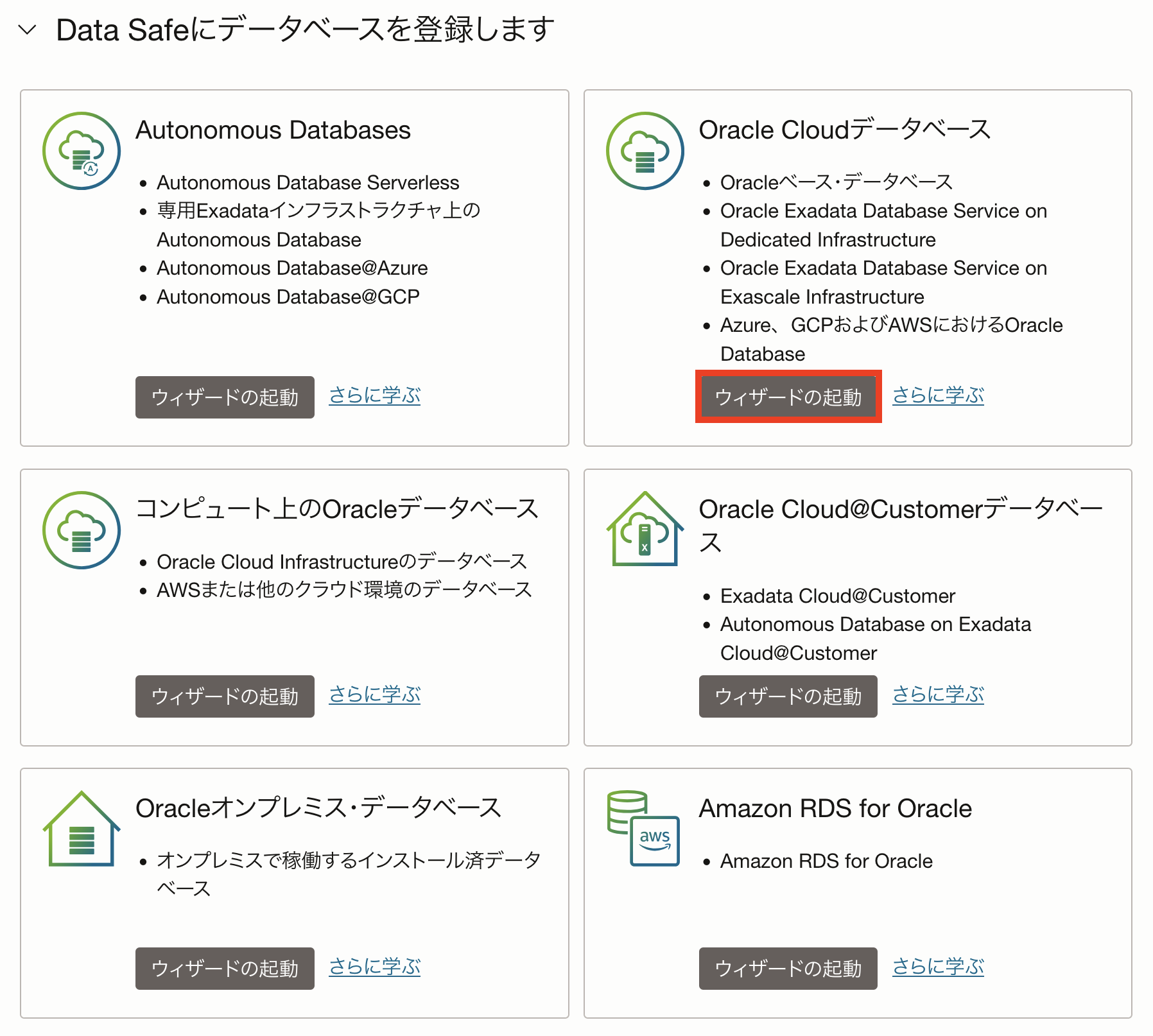Image resolution: width=1153 pixels, height=1036 pixels.
Task: Open さらに学ぶ for Amazon RDS for Oracle
Action: 938,967
